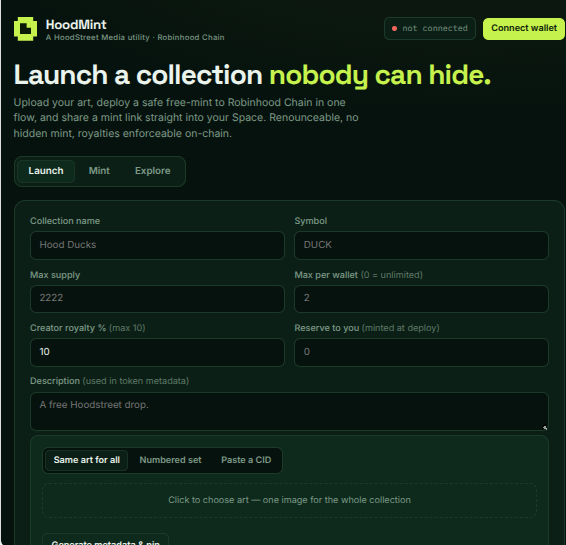
Task: Click the 'Description' label
Action: (55, 381)
